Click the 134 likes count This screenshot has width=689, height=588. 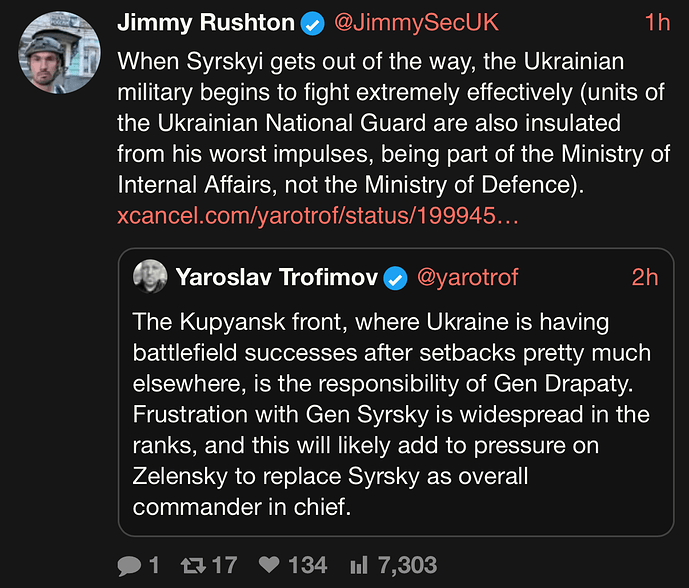click(308, 566)
